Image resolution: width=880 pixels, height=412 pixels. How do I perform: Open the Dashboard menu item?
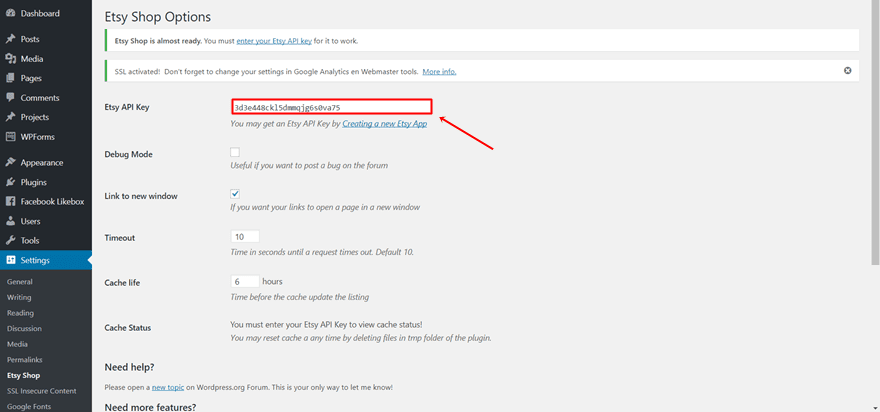(40, 13)
